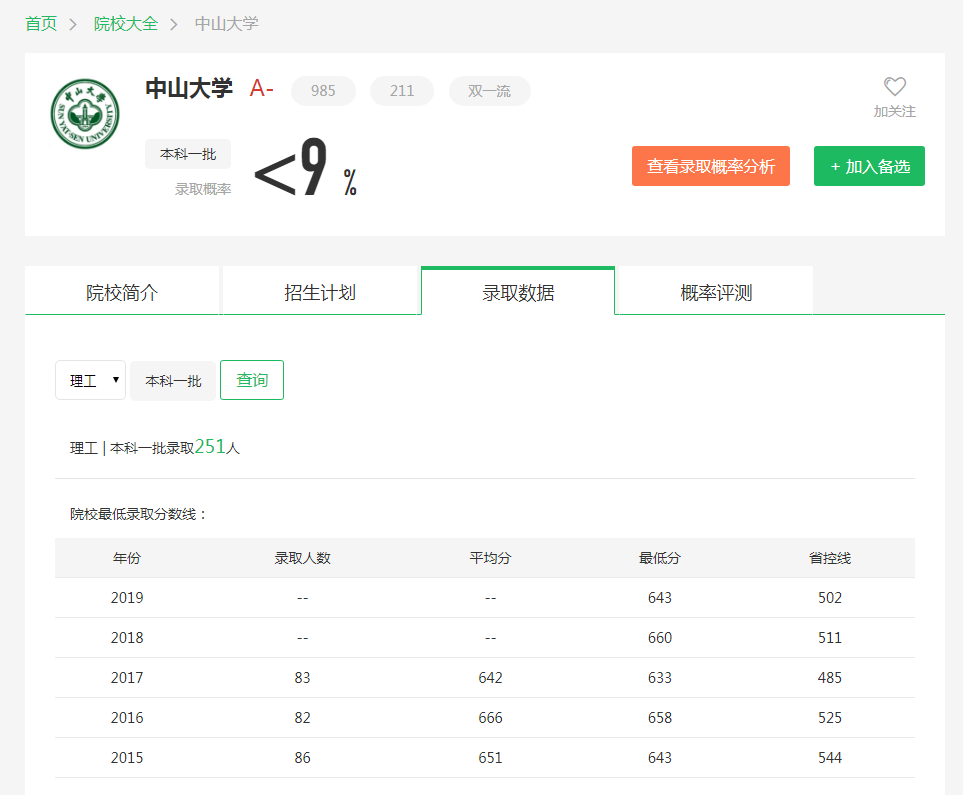
Task: Click the 双一流 tag
Action: point(489,91)
